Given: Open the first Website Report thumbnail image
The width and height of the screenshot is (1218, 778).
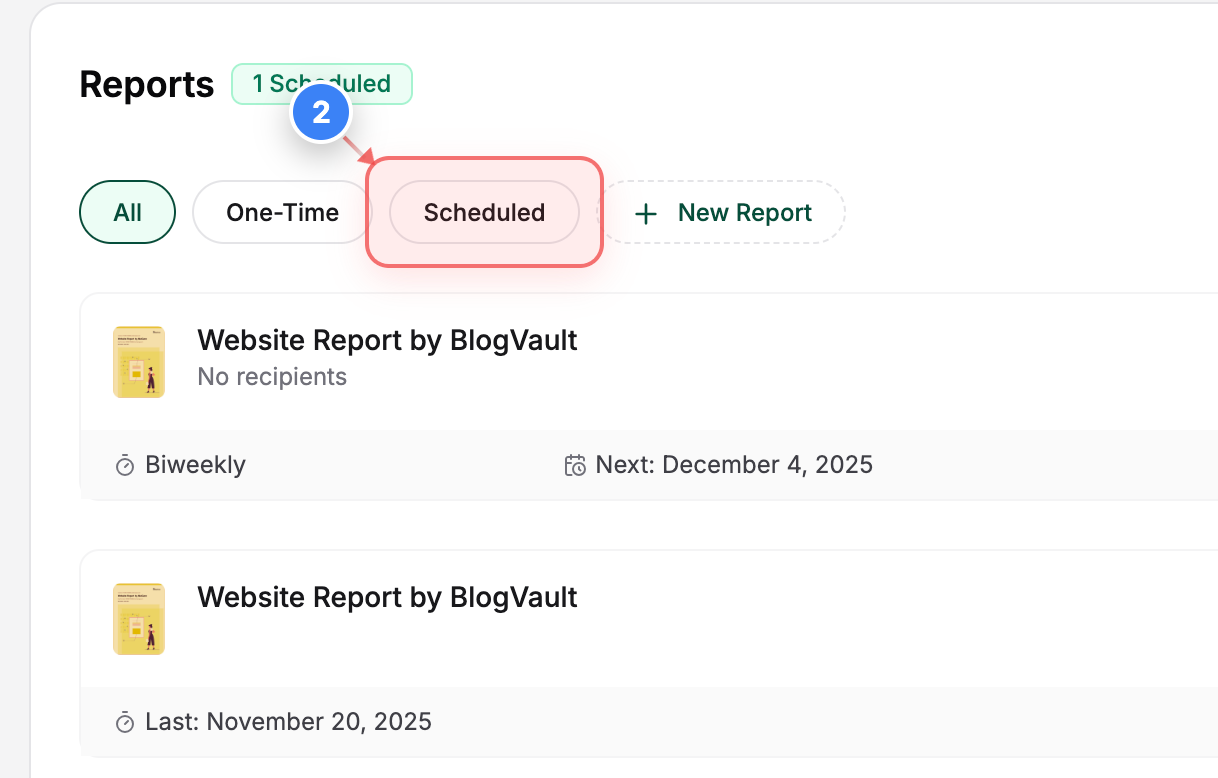Looking at the screenshot, I should click(139, 362).
